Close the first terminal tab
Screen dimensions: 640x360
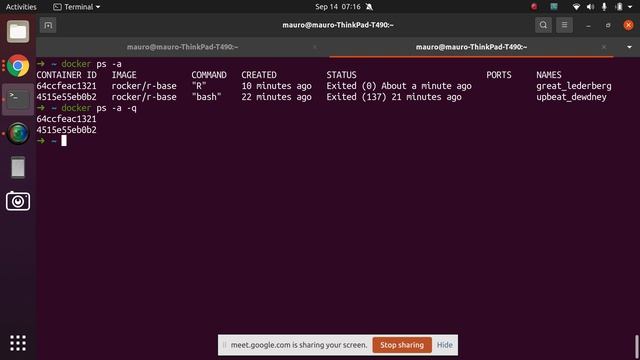pos(315,47)
